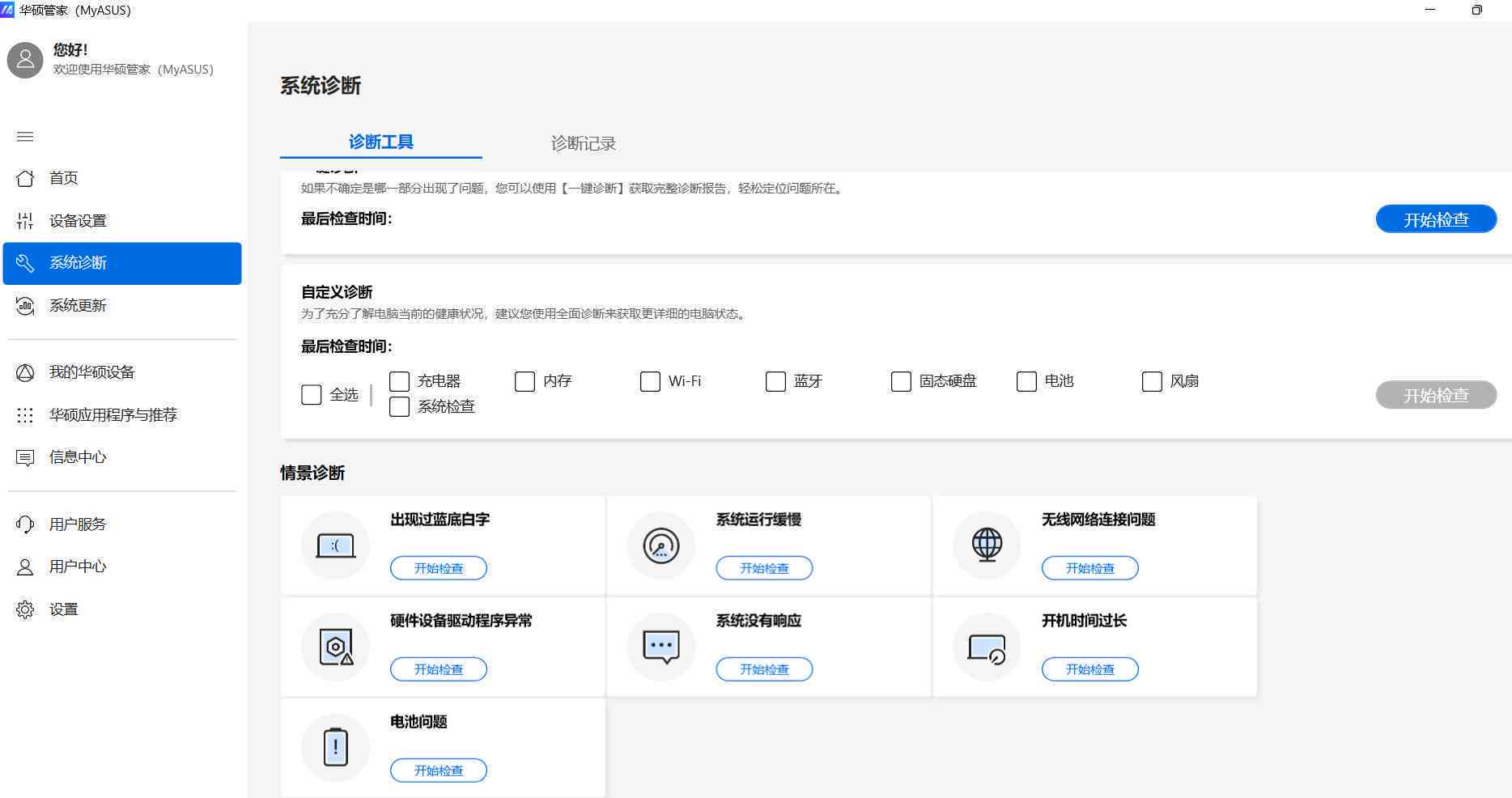Open 系统更新 in the sidebar
Viewport: 1512px width, 798px height.
point(122,305)
